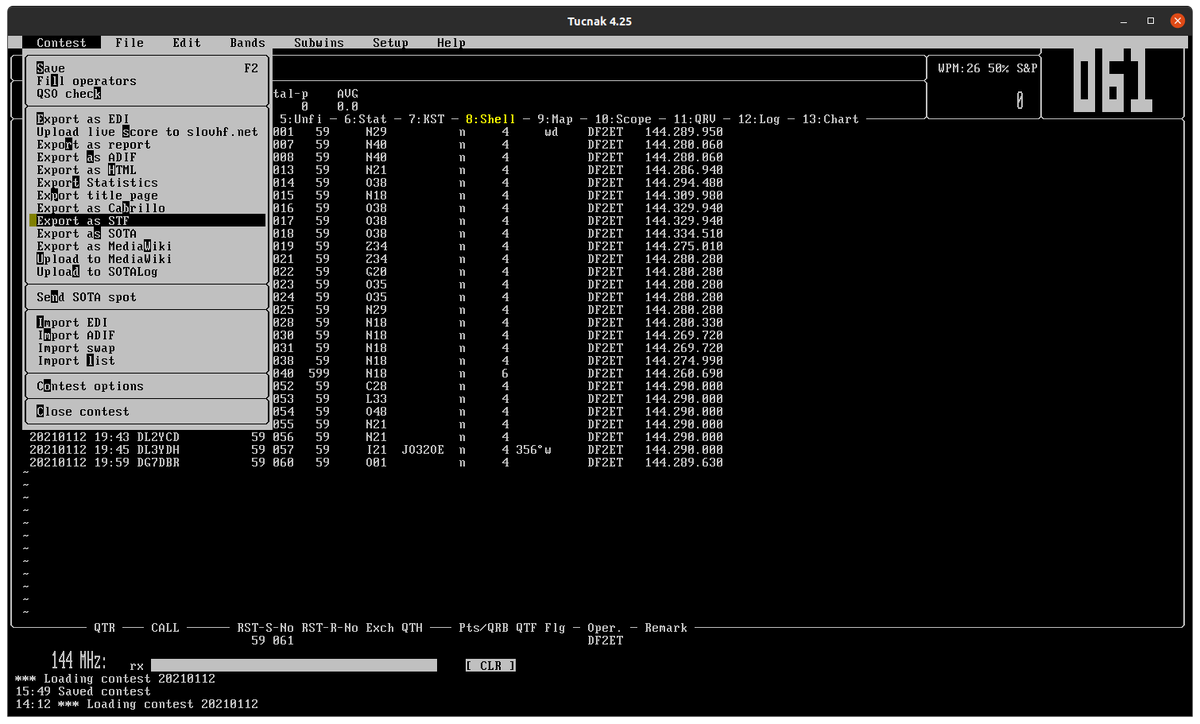Open the Bands menu
The width and height of the screenshot is (1200, 724).
point(247,43)
